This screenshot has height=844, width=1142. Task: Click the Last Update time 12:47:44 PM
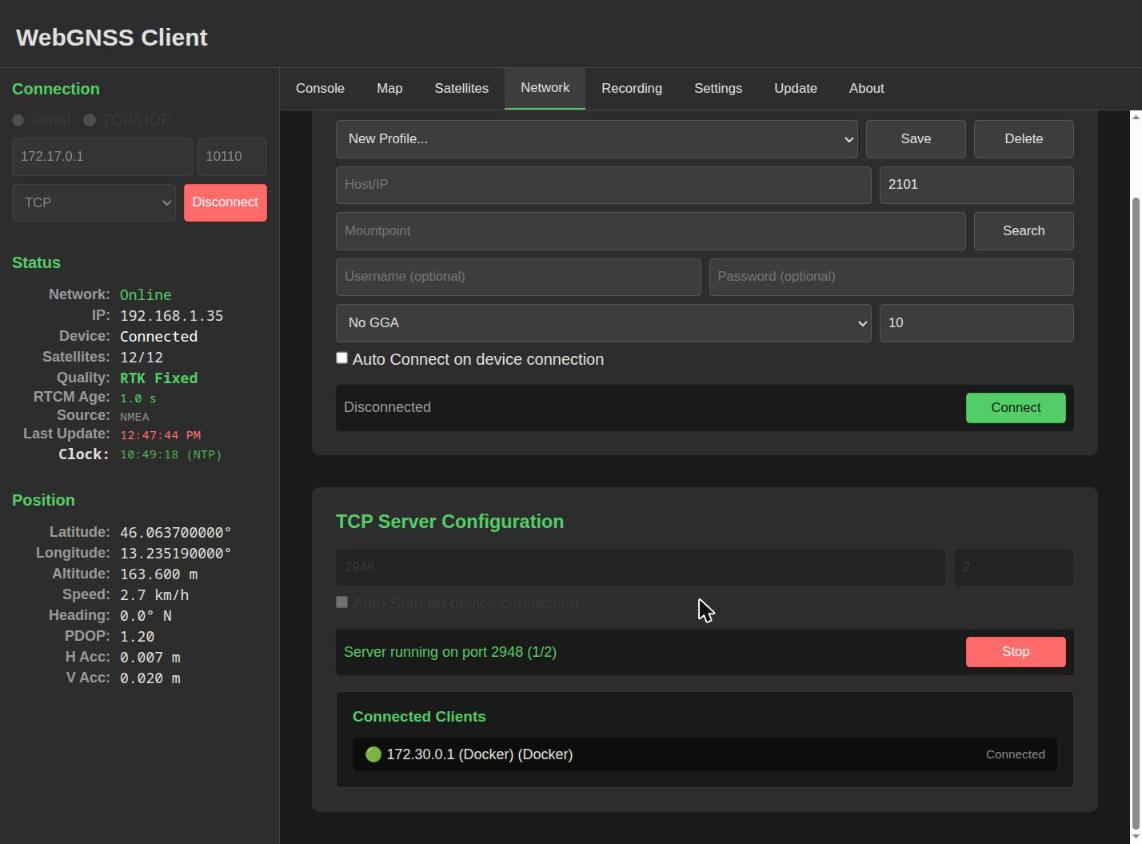point(160,435)
